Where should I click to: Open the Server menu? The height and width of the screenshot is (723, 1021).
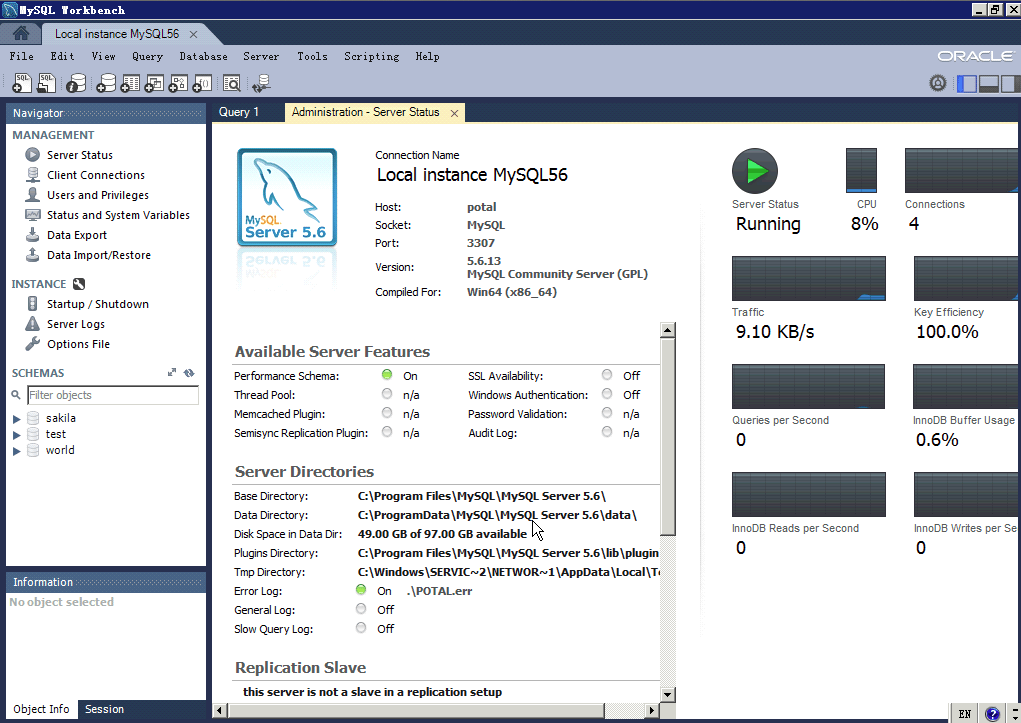click(261, 57)
